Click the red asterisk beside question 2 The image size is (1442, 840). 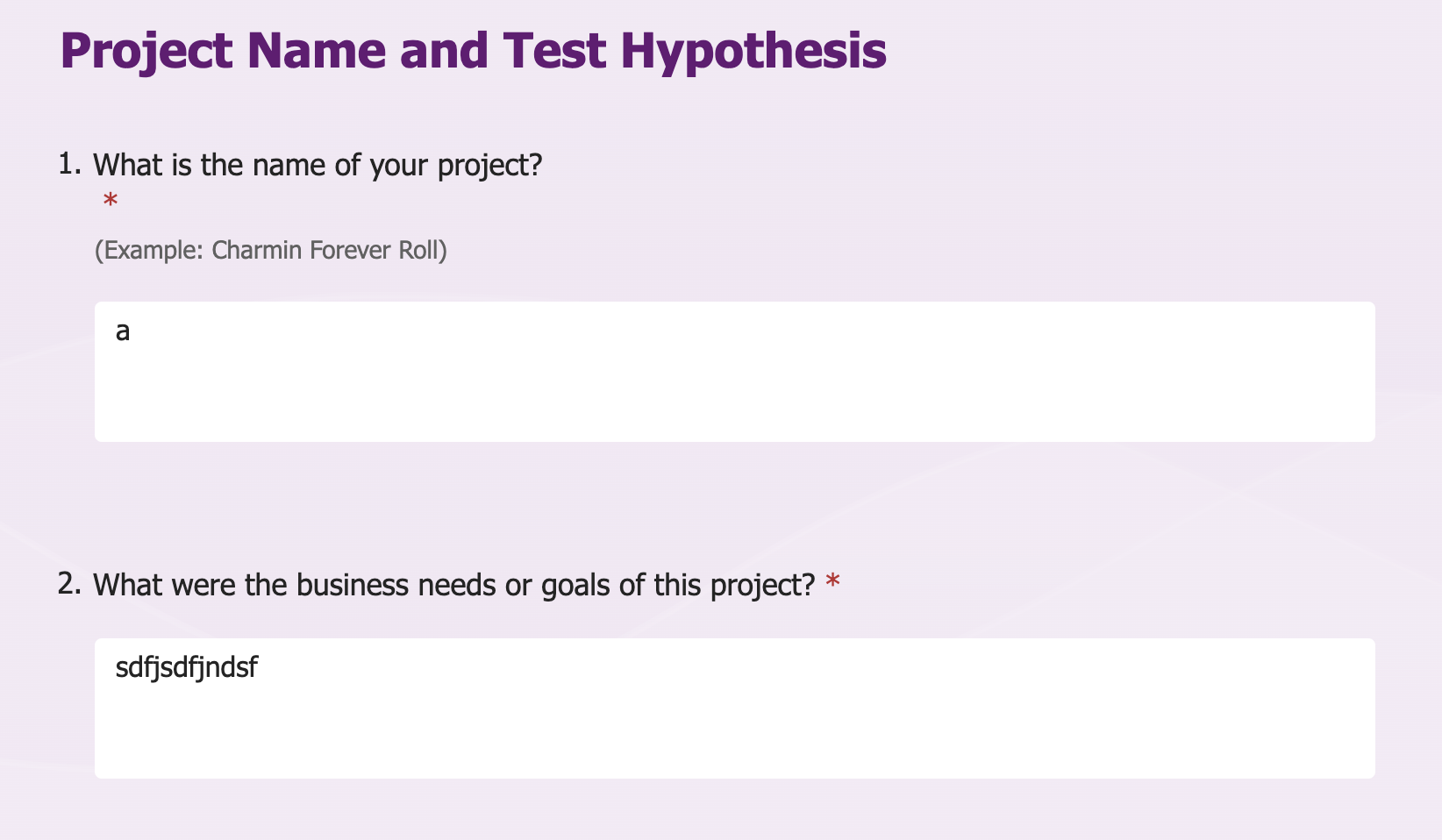832,583
